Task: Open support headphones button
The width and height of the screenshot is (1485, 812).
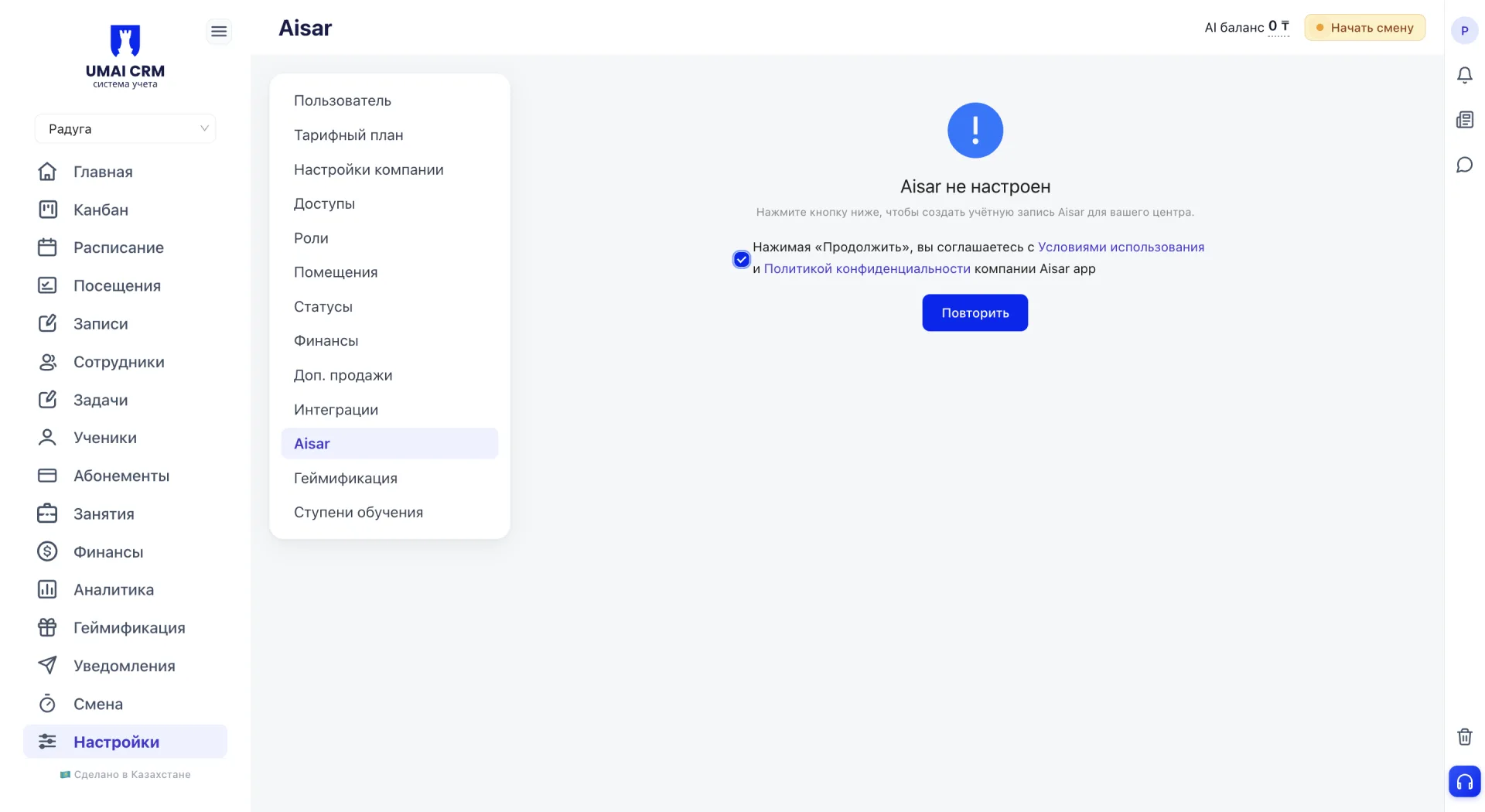Action: [x=1464, y=781]
